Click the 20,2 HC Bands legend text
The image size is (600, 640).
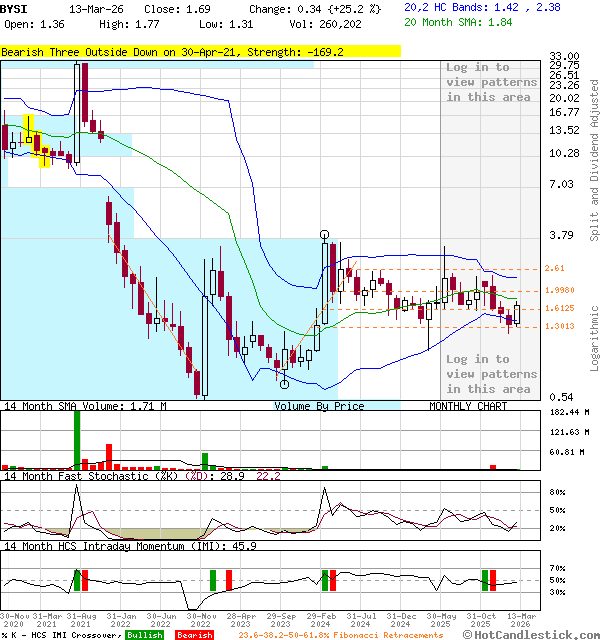[x=482, y=7]
